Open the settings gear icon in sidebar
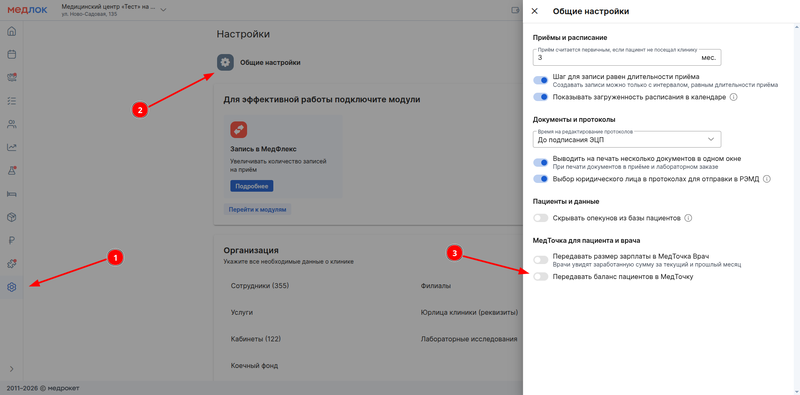 tap(12, 287)
